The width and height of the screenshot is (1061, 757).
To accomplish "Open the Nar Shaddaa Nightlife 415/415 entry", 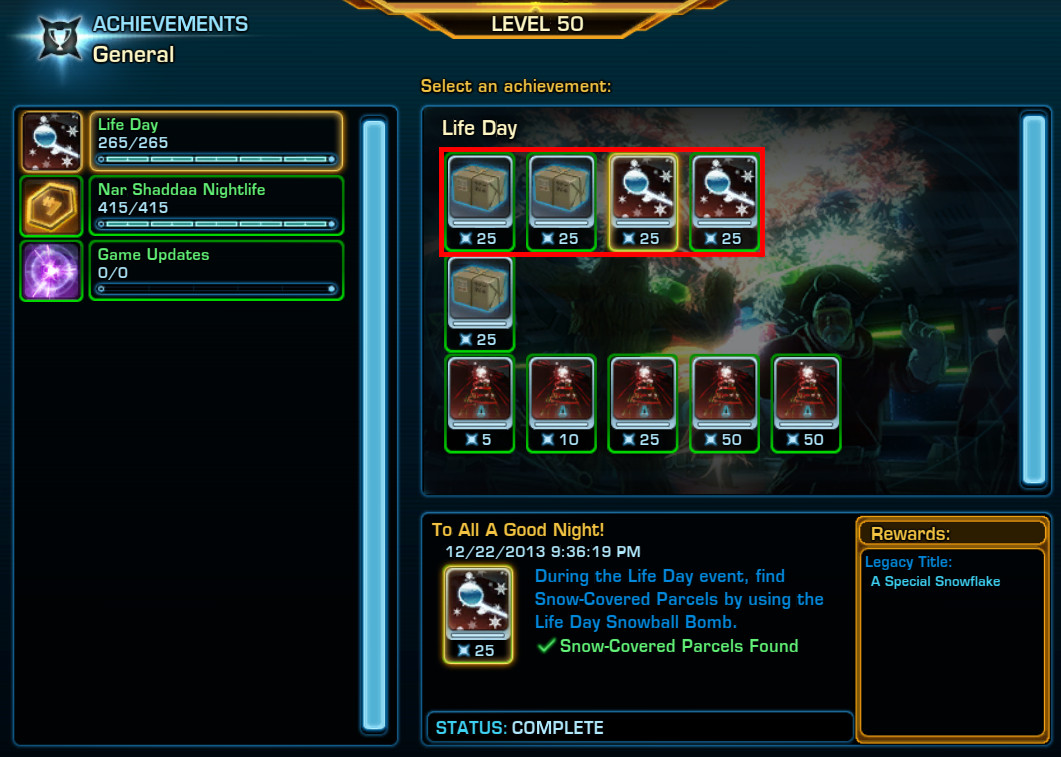I will point(217,206).
